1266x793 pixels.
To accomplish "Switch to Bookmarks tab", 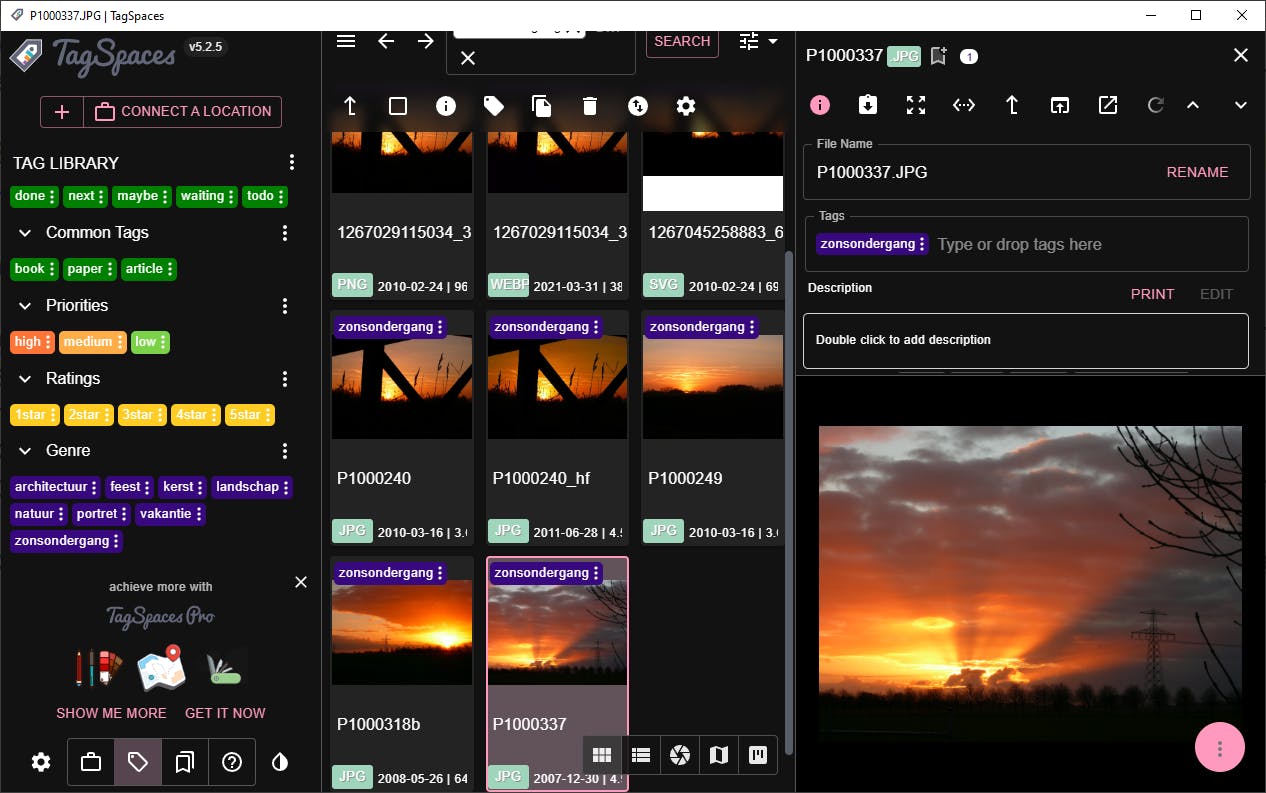I will 185,762.
